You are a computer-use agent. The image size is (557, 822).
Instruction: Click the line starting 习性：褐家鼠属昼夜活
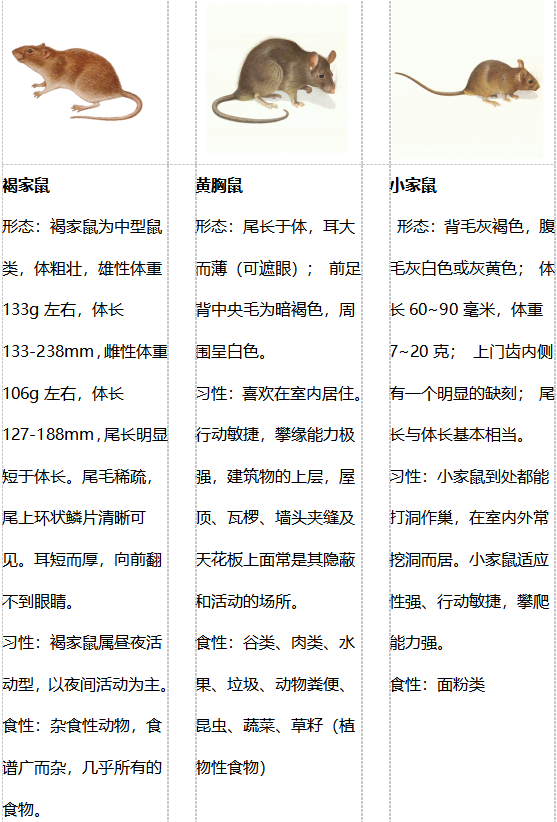[82, 643]
